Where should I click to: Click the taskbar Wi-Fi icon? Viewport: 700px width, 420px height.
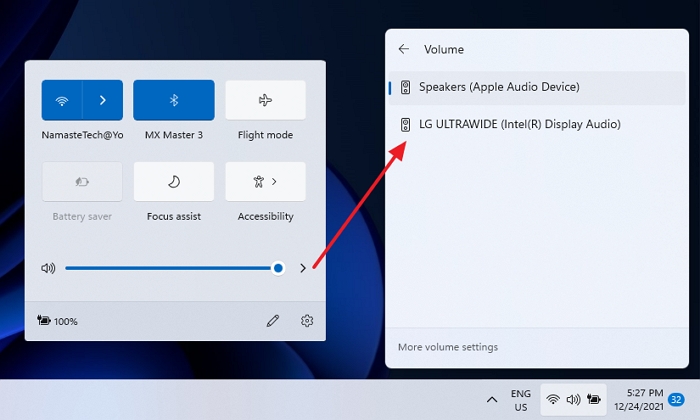tap(553, 399)
